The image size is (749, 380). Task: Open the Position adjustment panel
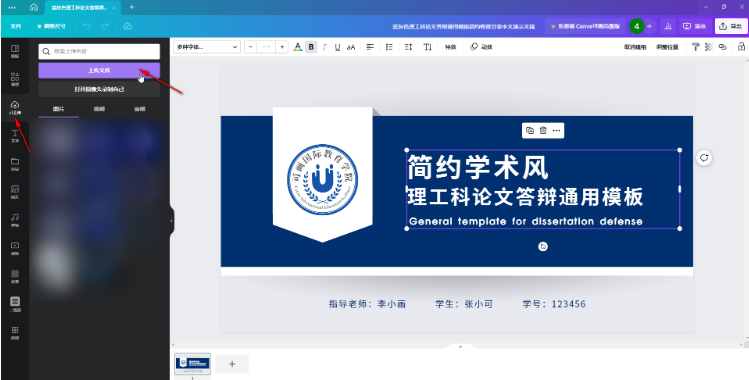[x=667, y=47]
